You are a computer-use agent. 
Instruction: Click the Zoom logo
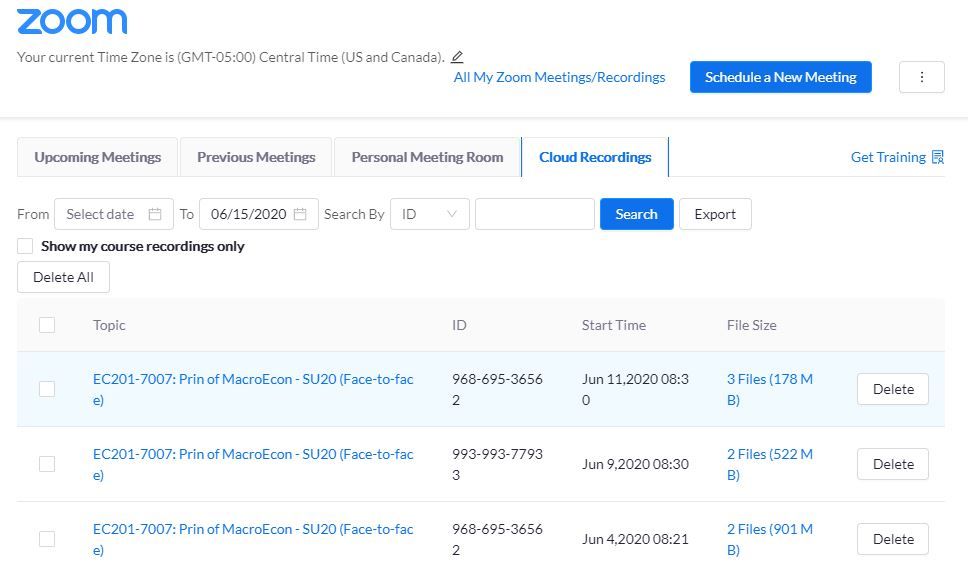pyautogui.click(x=72, y=21)
